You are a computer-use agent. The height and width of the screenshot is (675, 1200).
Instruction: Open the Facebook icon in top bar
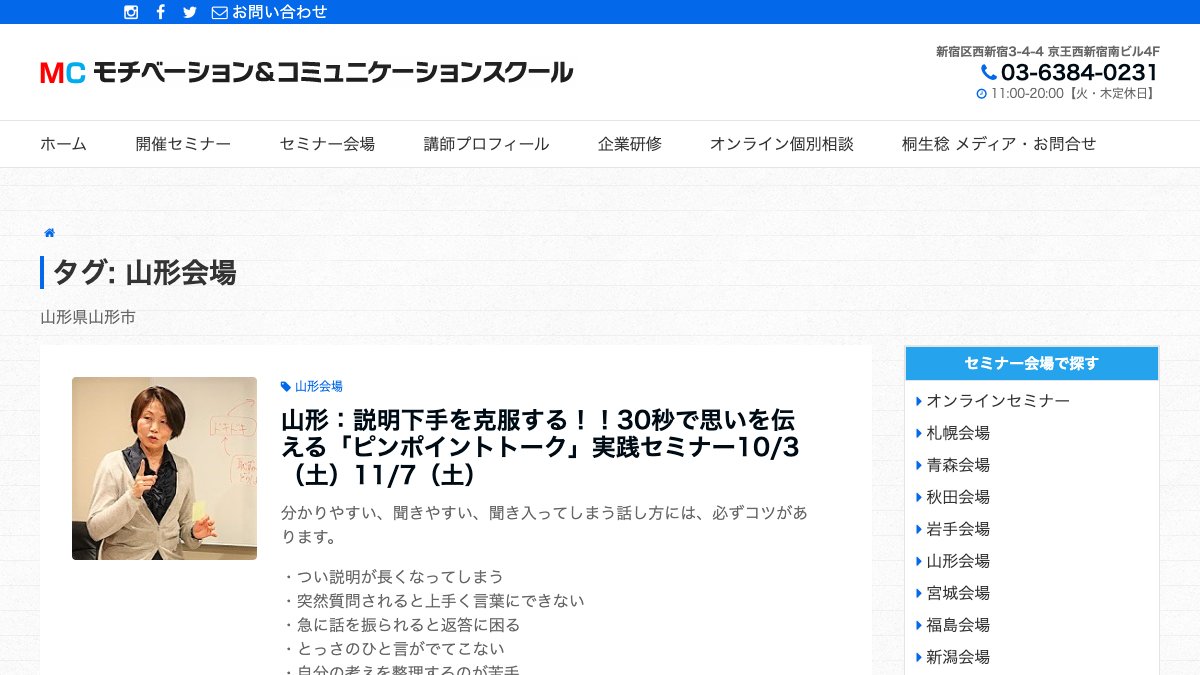pos(160,12)
